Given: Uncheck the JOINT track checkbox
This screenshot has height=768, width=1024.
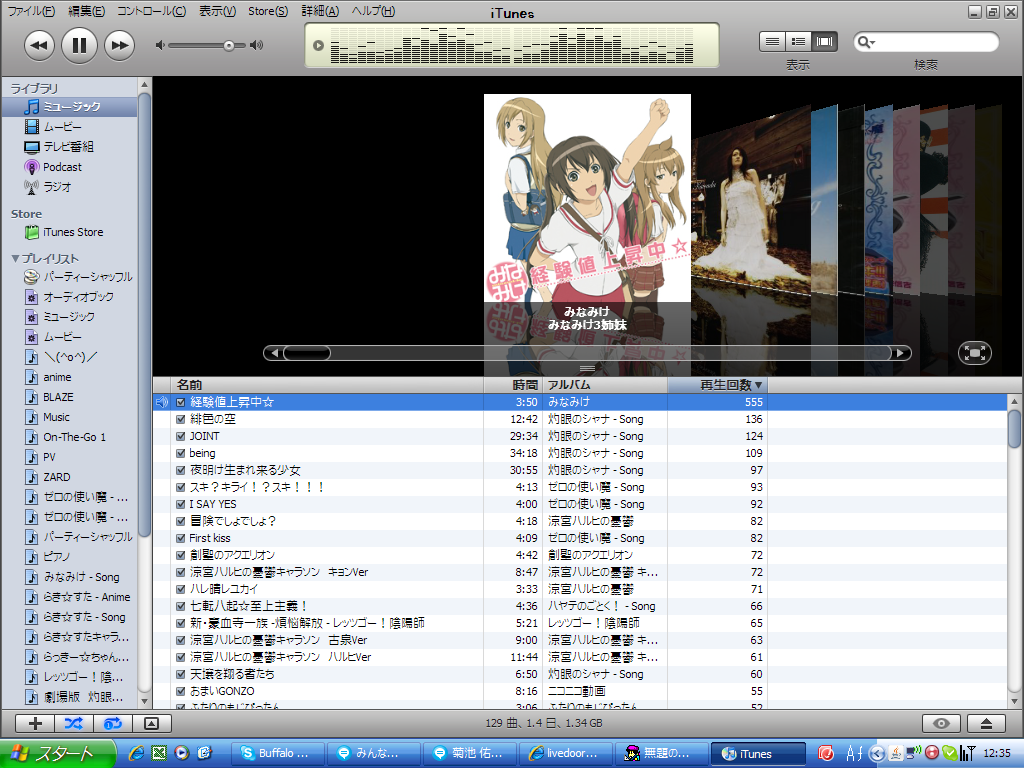Looking at the screenshot, I should click(181, 437).
